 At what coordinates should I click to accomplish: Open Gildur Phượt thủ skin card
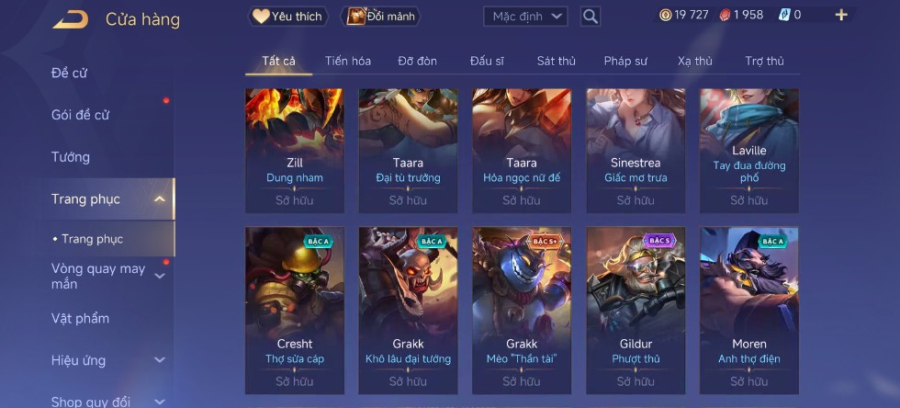(635, 310)
